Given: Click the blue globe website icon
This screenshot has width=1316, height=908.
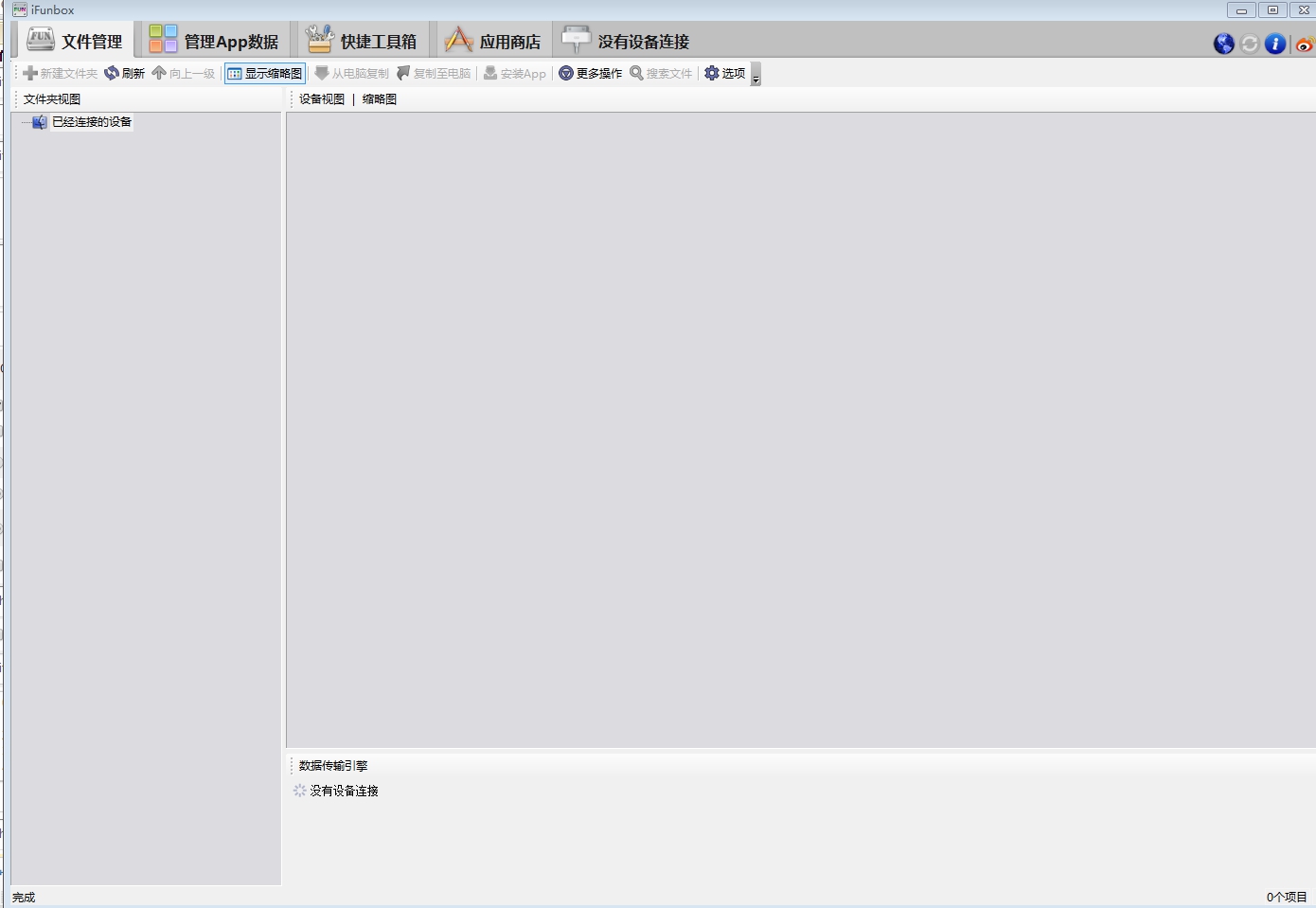Looking at the screenshot, I should [1222, 44].
